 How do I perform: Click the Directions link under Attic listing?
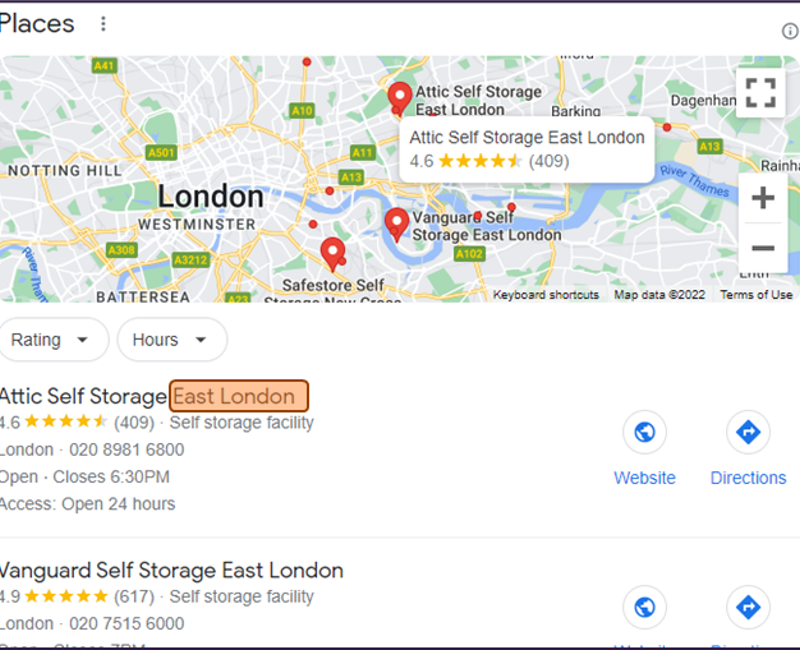[748, 478]
